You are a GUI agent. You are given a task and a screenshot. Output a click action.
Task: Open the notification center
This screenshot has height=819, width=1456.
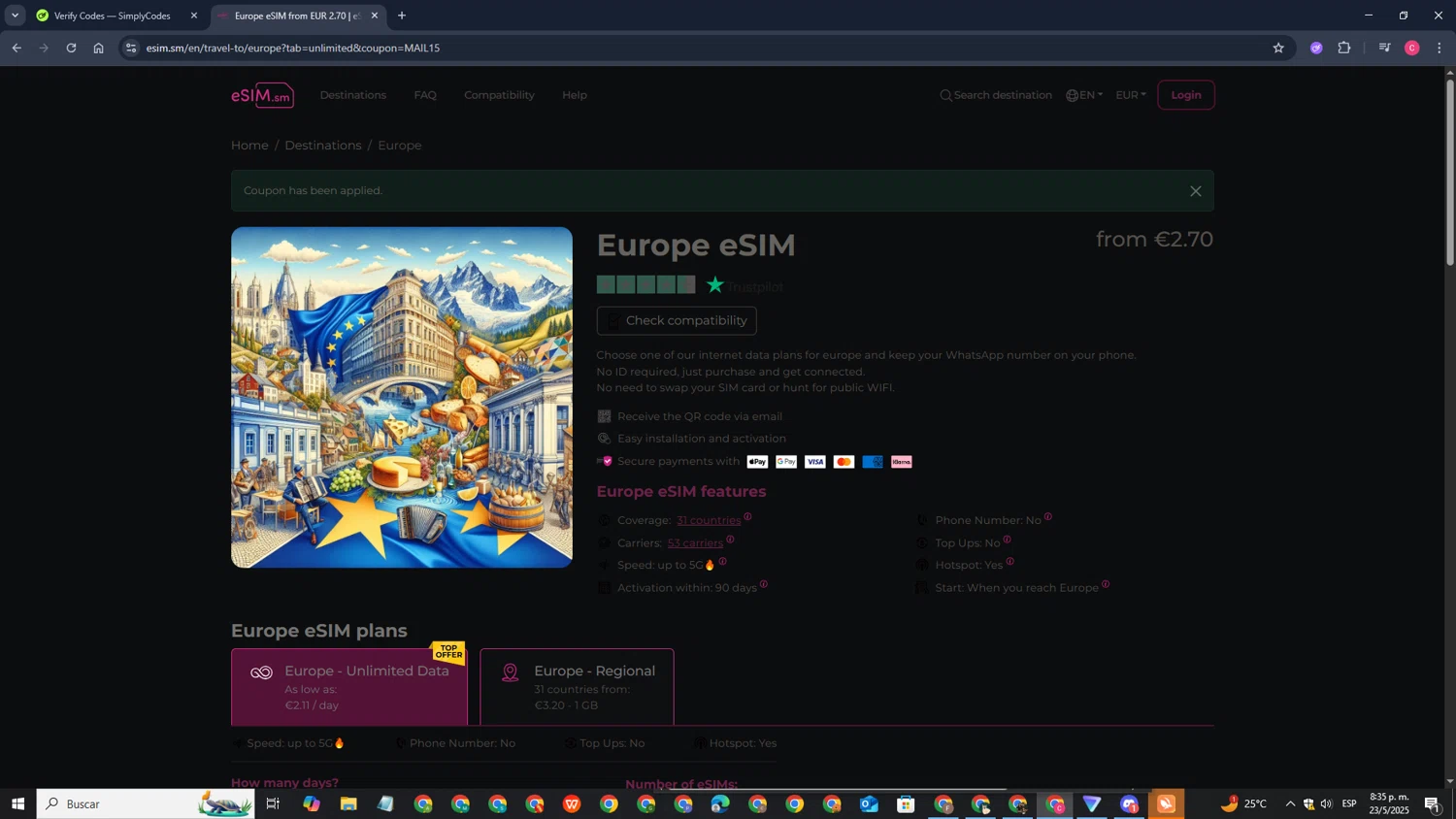click(x=1433, y=803)
